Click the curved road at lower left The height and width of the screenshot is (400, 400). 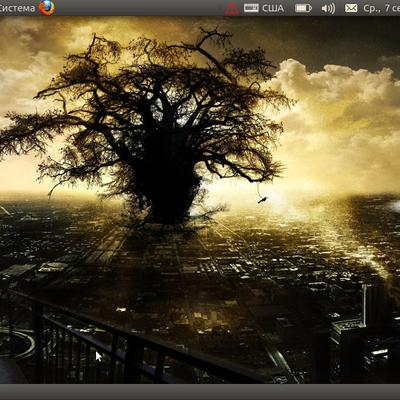[x=17, y=343]
